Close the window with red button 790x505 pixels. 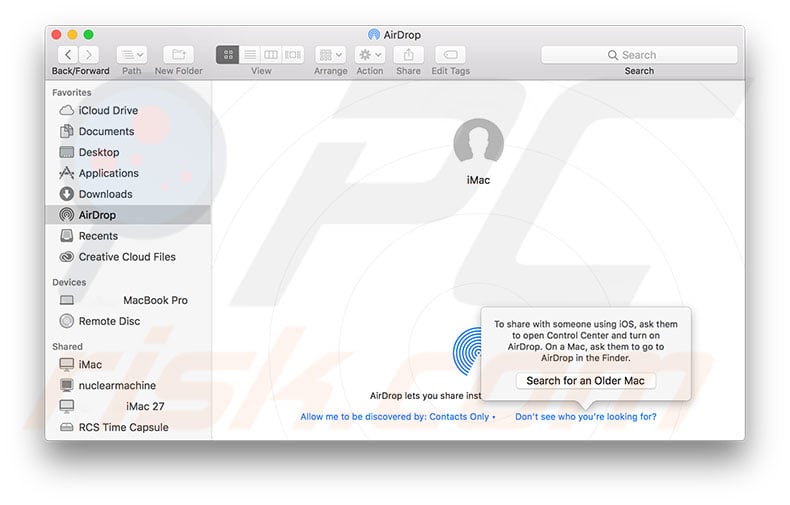[56, 34]
